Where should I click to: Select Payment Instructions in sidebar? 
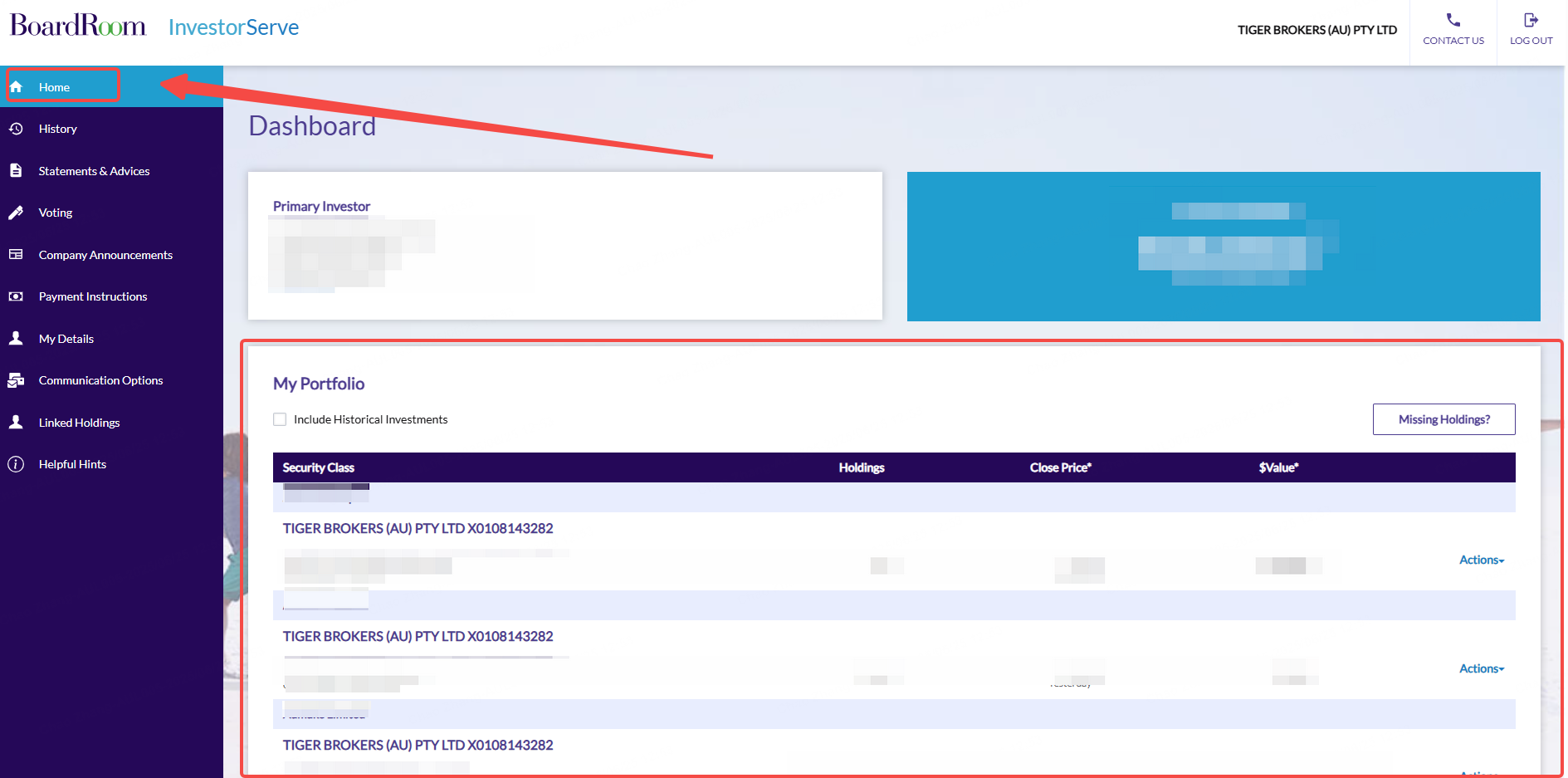click(x=111, y=296)
